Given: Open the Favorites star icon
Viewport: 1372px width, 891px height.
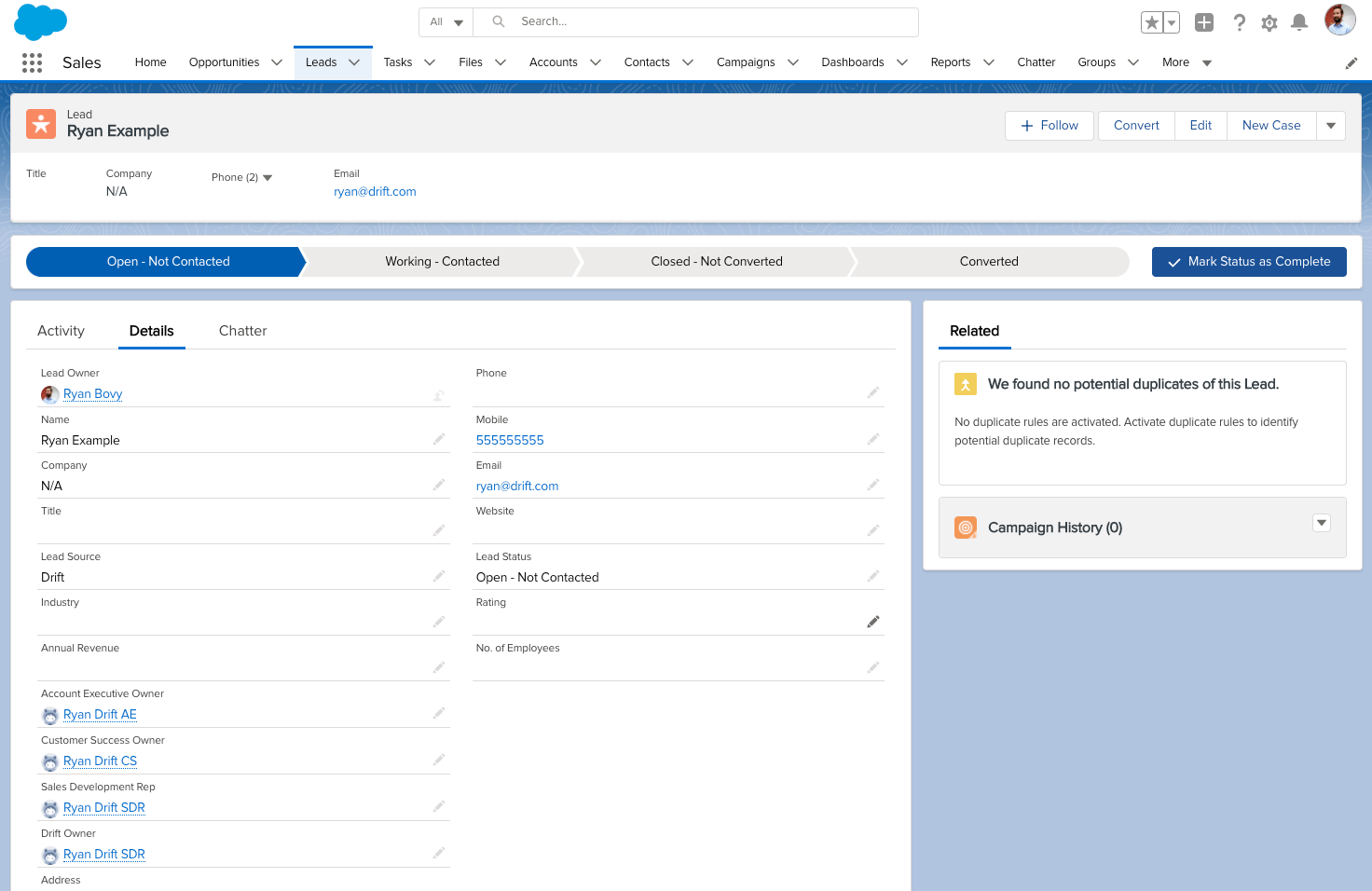Looking at the screenshot, I should coord(1152,22).
